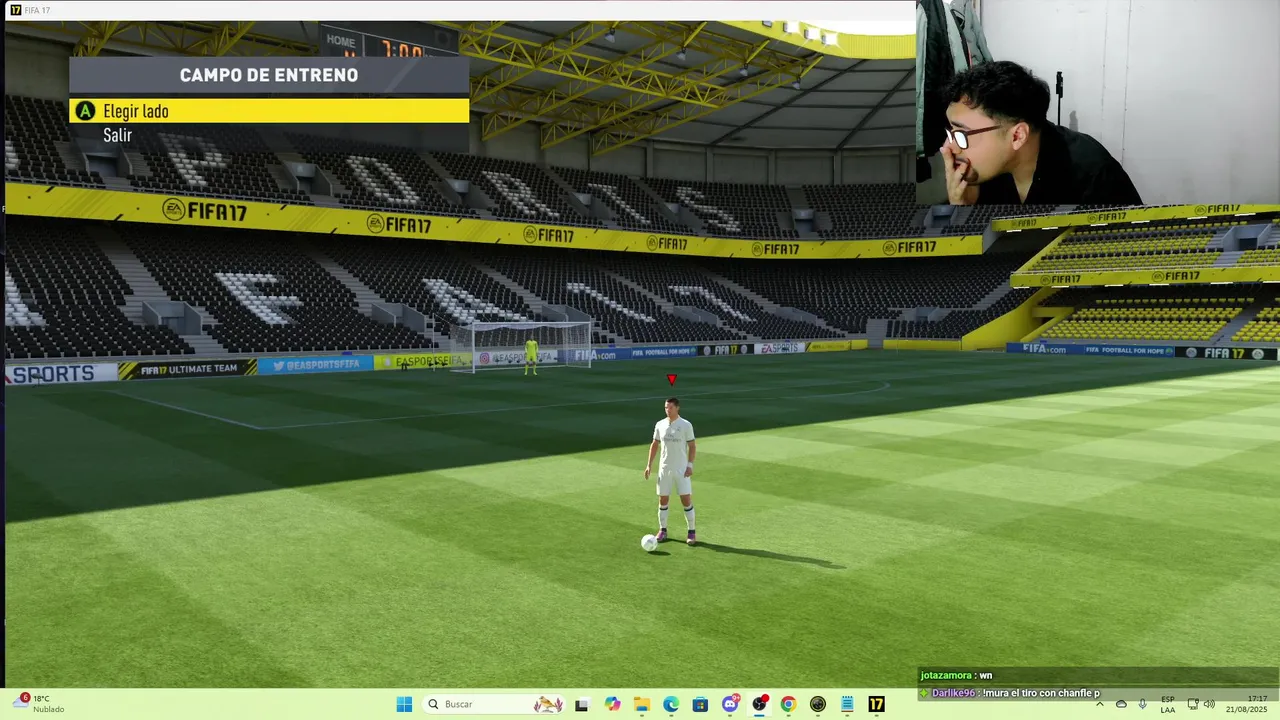Viewport: 1280px width, 720px height.
Task: Click the streamer webcam overlay
Action: coord(1098,103)
